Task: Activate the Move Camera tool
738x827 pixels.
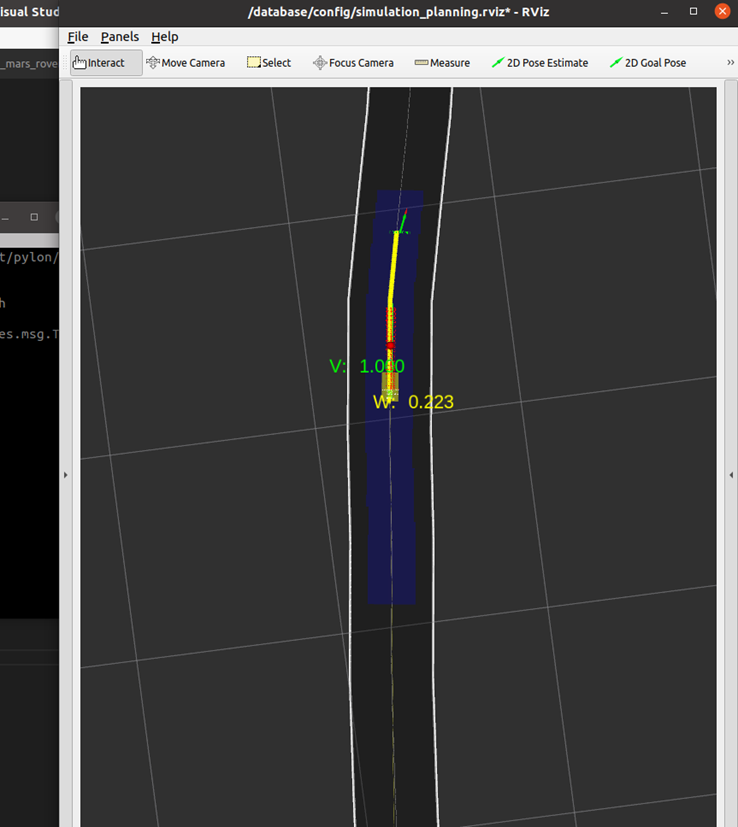Action: [186, 63]
